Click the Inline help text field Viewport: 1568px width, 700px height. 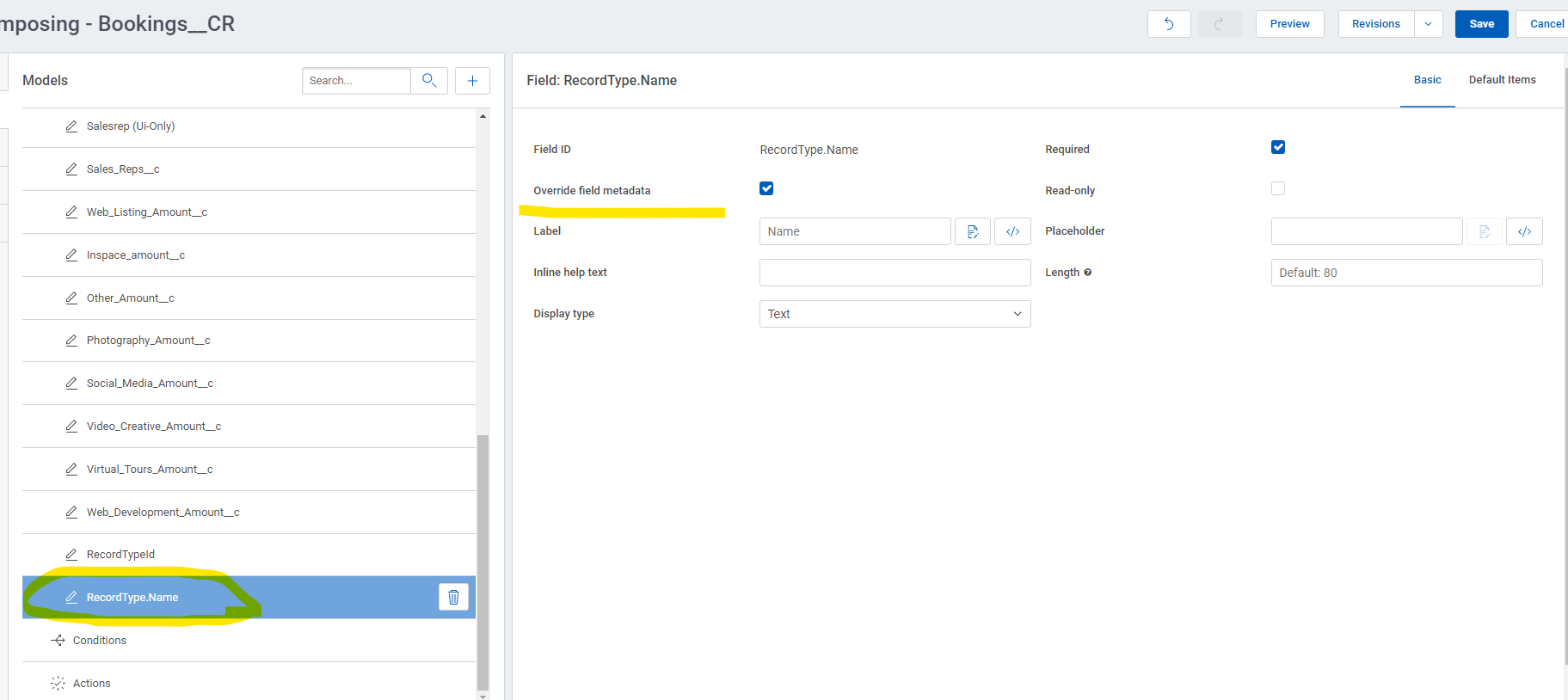click(x=895, y=273)
